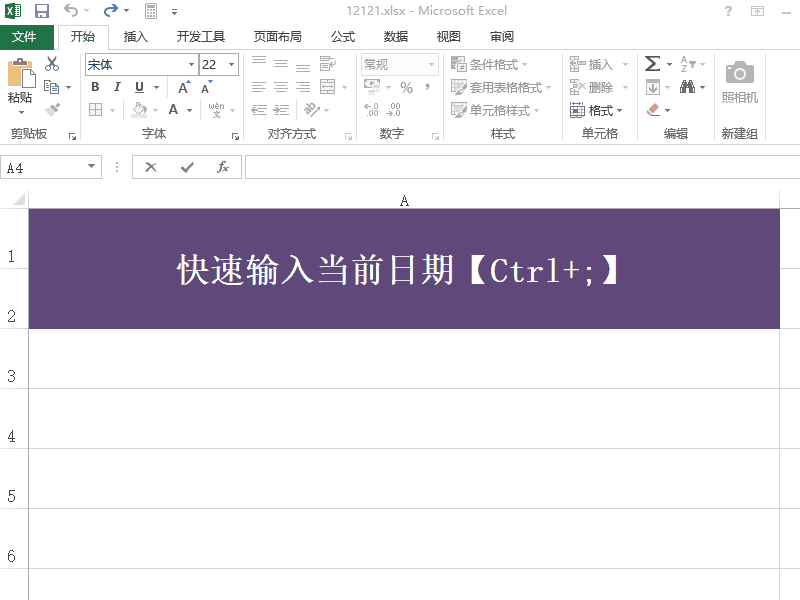Open Find and Select binoculars icon

pyautogui.click(x=690, y=87)
